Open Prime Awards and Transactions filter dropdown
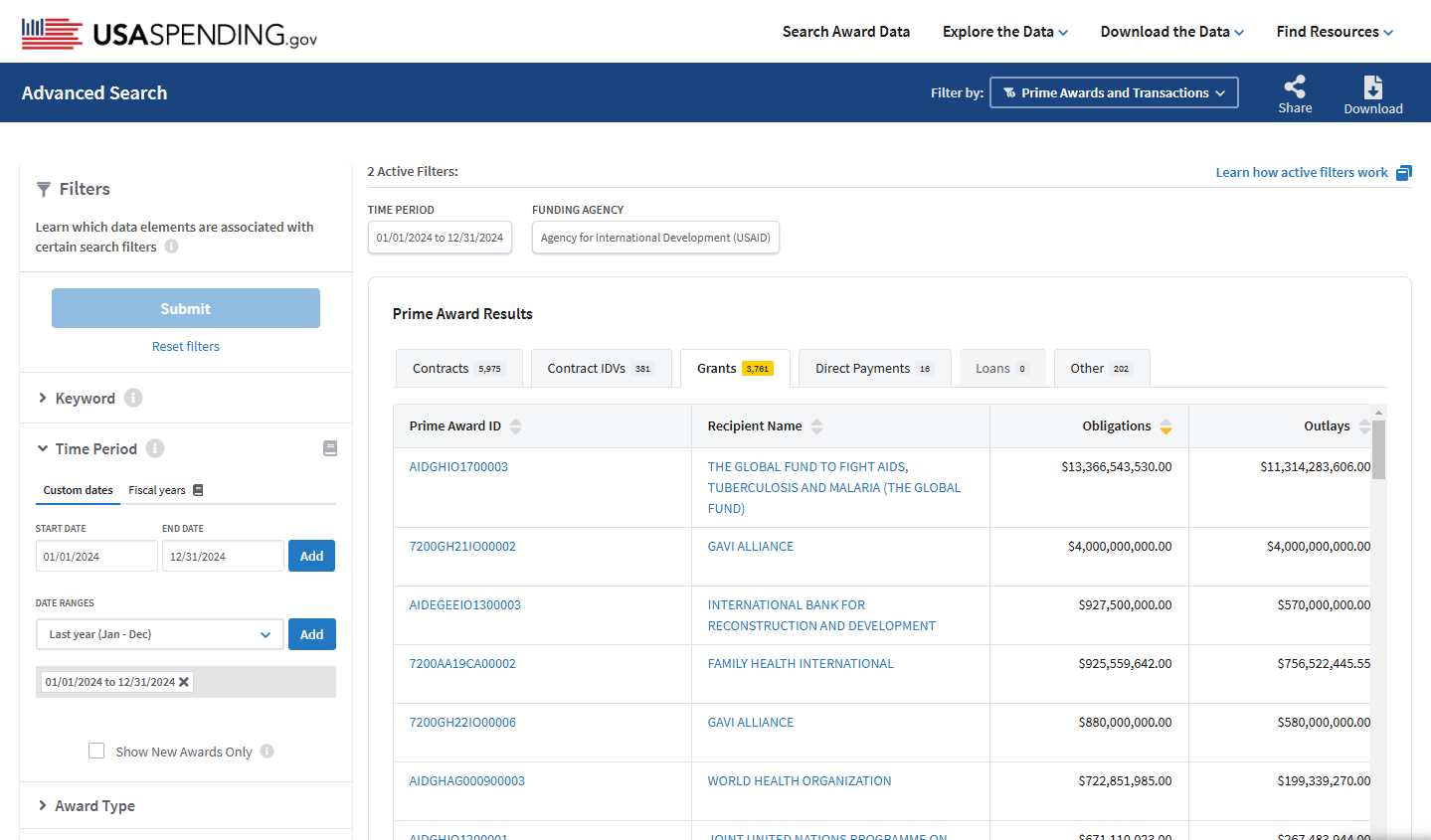 click(1114, 92)
